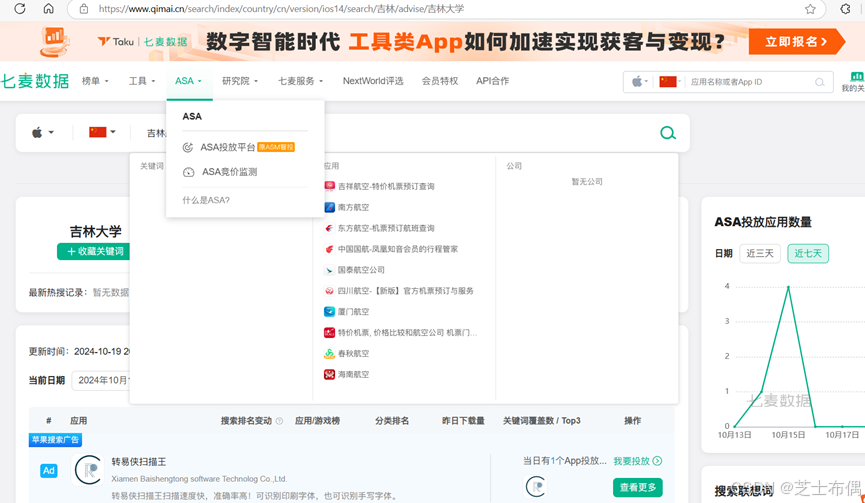Open 转易侠扫描王 app title link
Viewport: 865px width, 503px height.
138,462
